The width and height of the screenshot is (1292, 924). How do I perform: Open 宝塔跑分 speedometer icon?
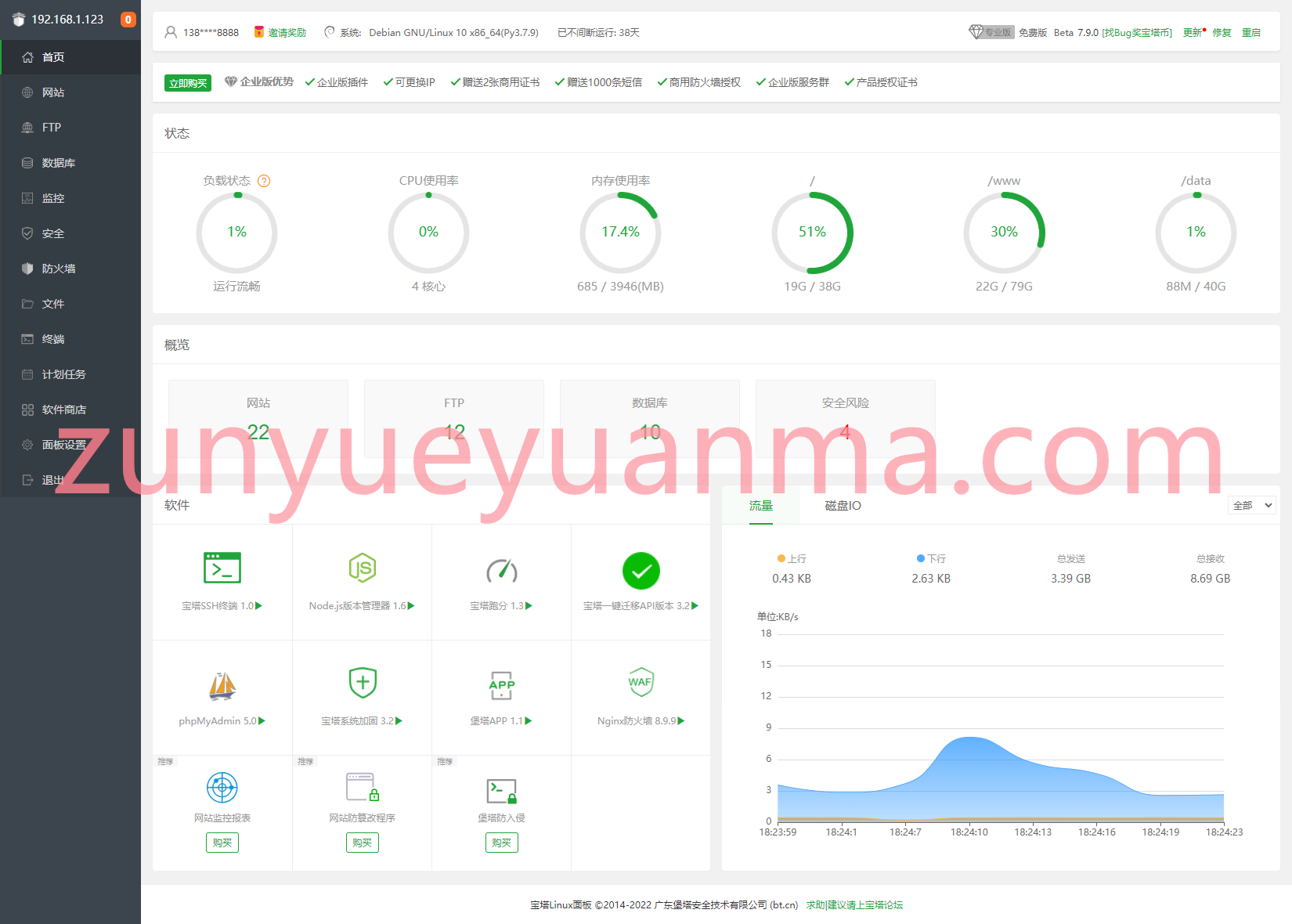pos(502,571)
